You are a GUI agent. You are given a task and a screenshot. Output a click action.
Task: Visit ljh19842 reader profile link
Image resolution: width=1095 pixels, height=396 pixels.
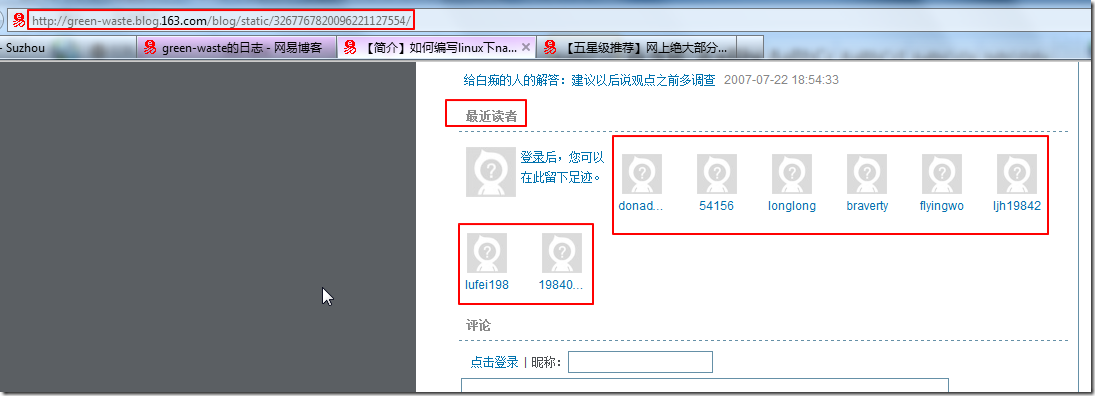pos(1017,206)
